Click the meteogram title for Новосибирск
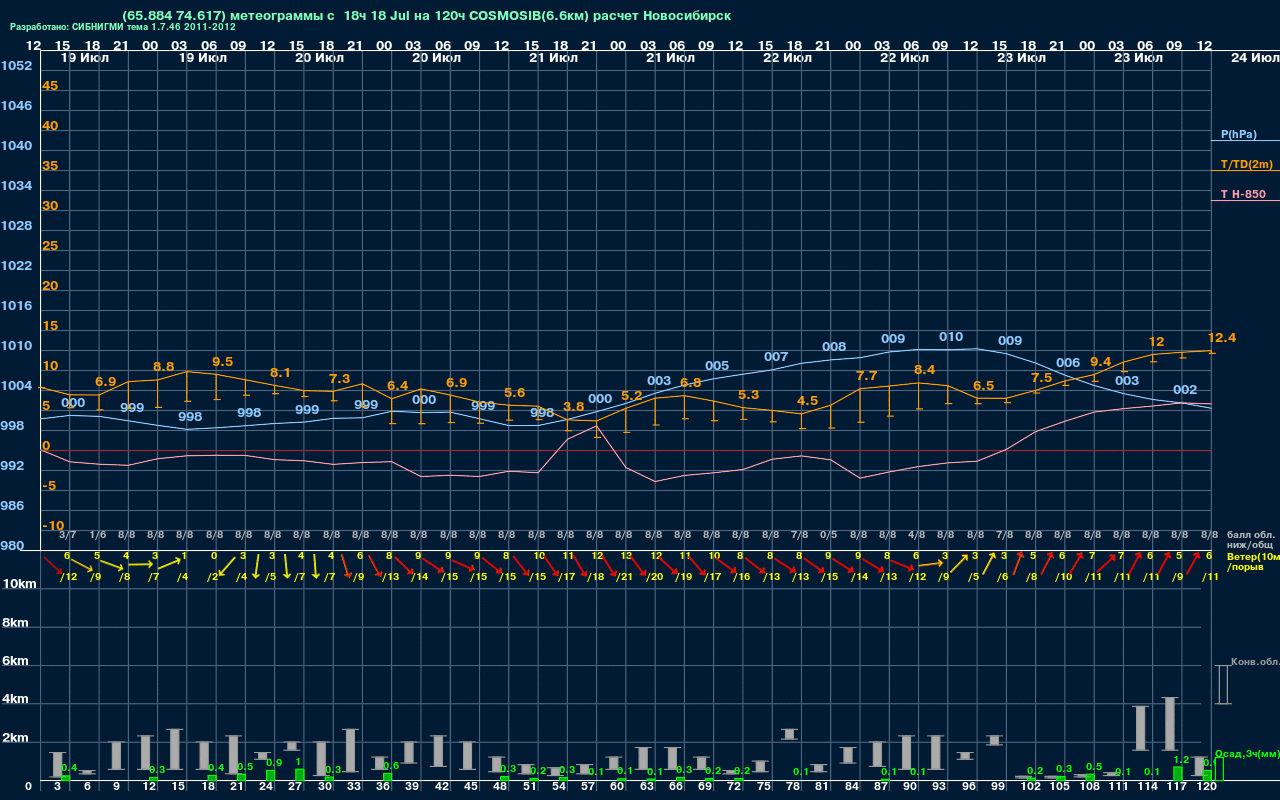The width and height of the screenshot is (1280, 800). click(426, 16)
